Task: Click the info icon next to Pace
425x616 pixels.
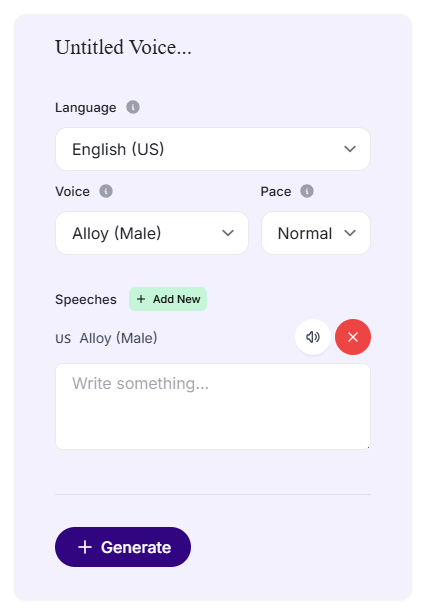Action: (x=307, y=191)
